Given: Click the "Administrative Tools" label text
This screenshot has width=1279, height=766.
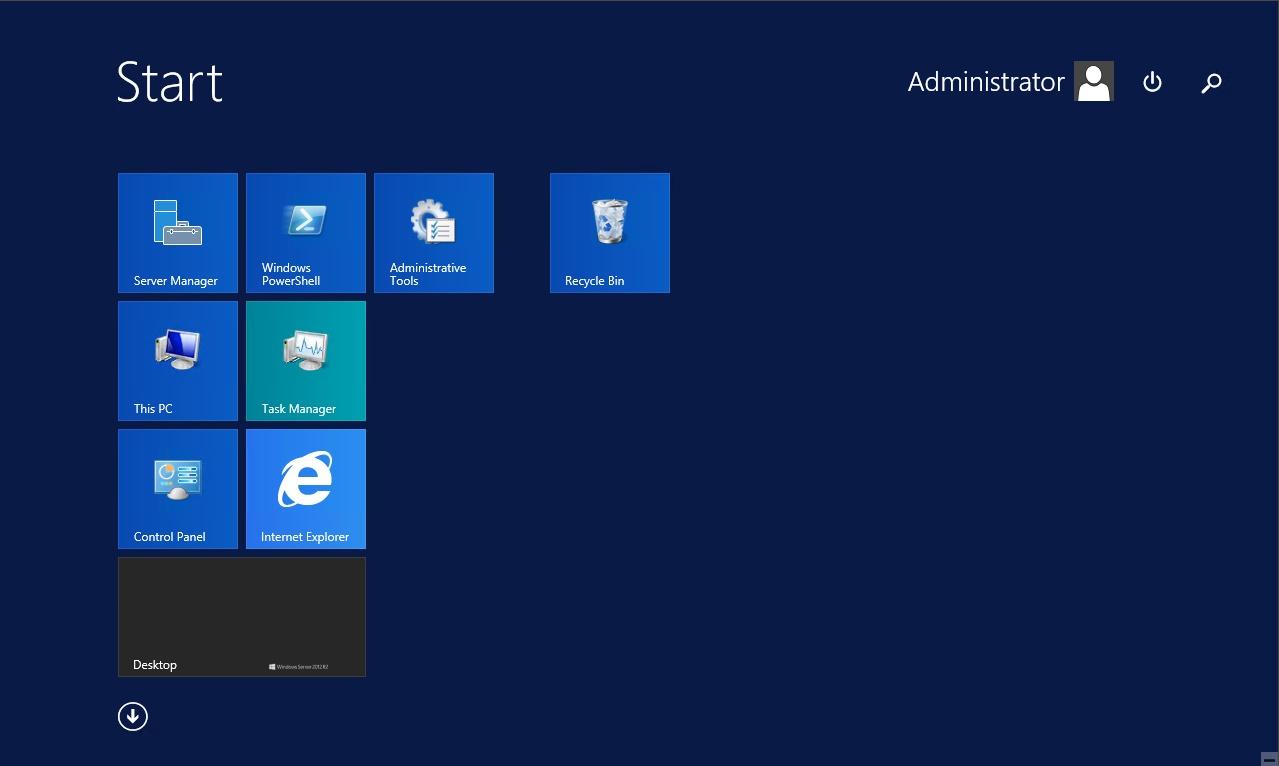Looking at the screenshot, I should point(428,274).
